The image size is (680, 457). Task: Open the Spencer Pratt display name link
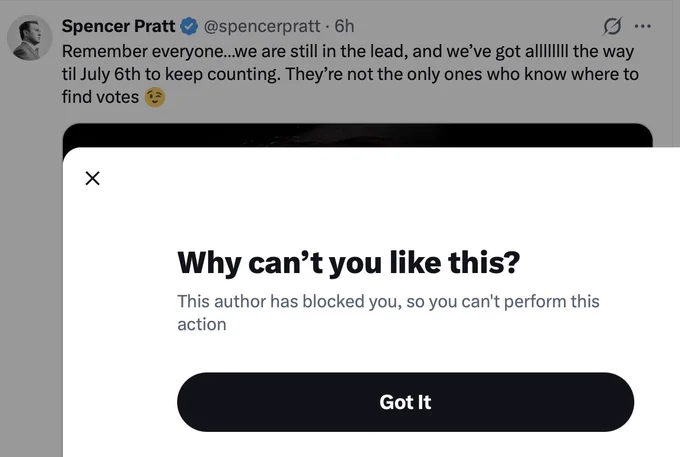click(x=118, y=26)
